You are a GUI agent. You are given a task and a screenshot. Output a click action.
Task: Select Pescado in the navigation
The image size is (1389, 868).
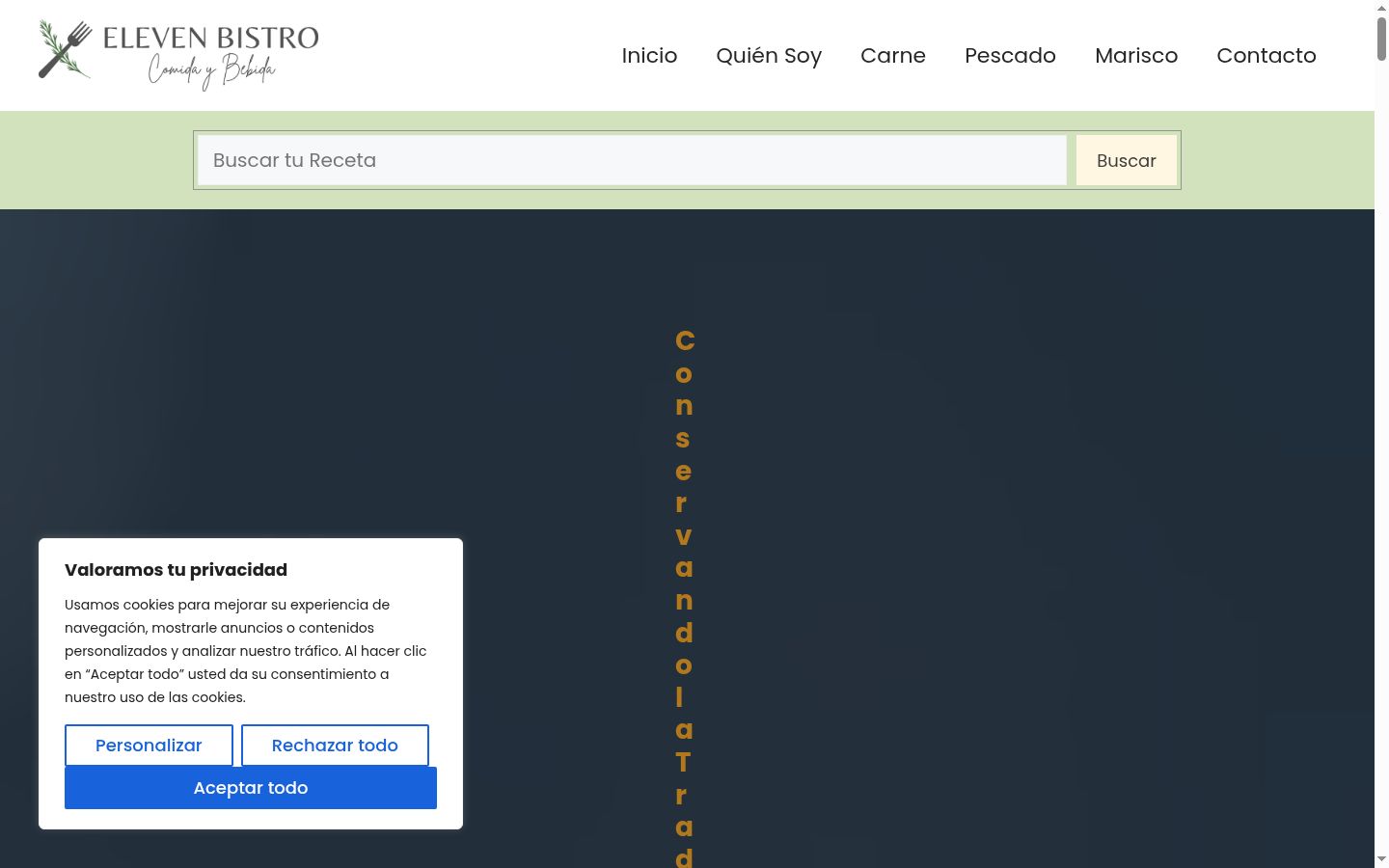tap(1010, 56)
